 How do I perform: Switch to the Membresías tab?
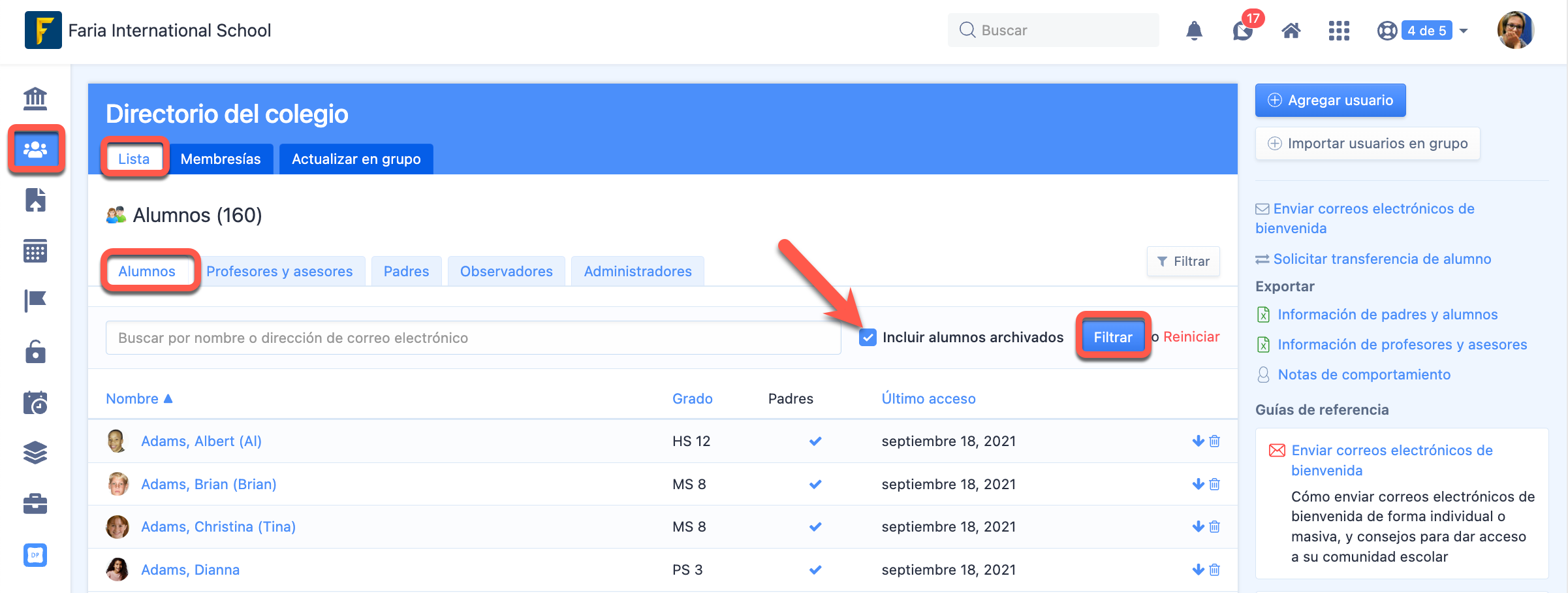point(221,159)
